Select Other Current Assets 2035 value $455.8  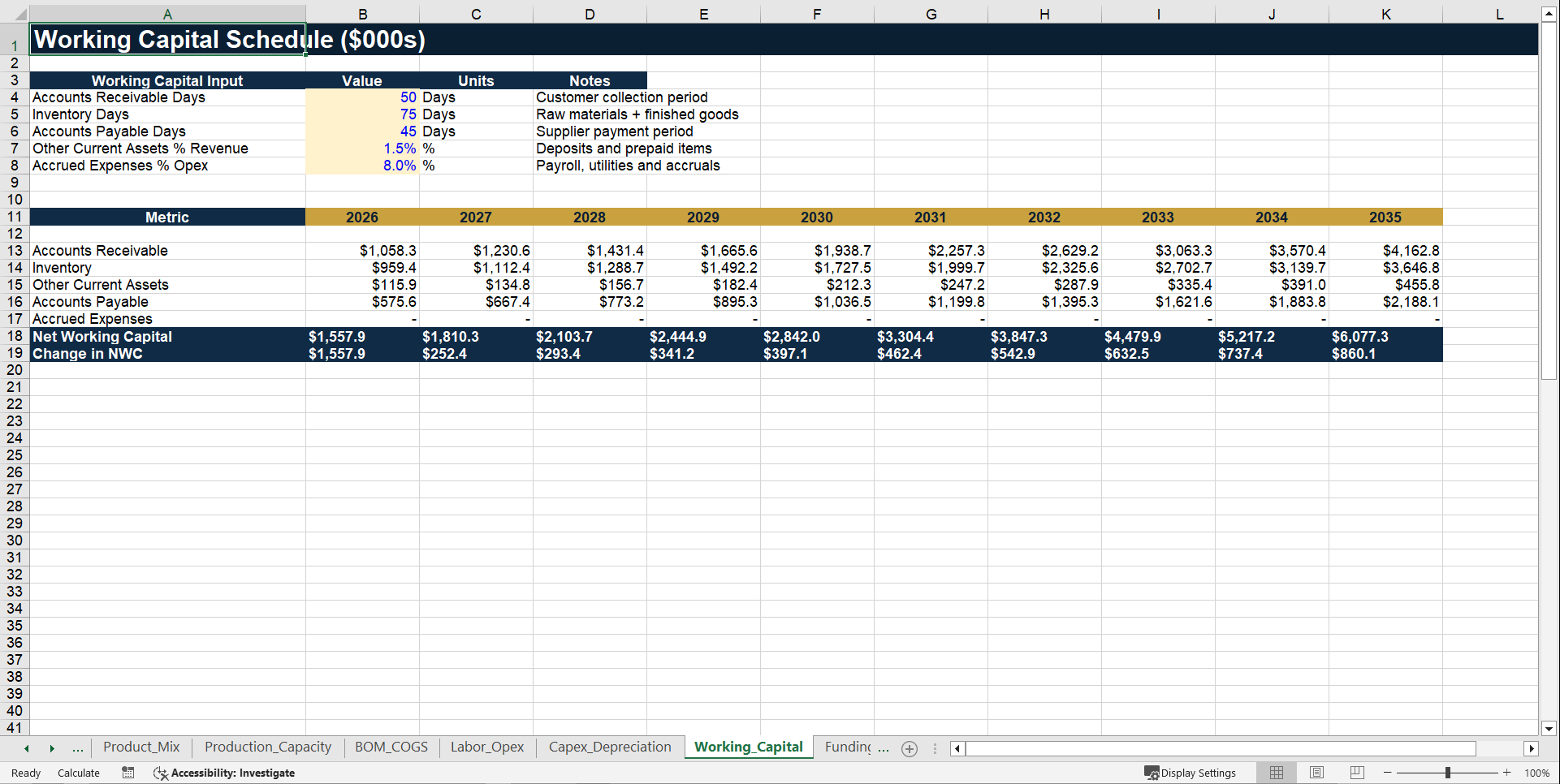click(x=1385, y=285)
